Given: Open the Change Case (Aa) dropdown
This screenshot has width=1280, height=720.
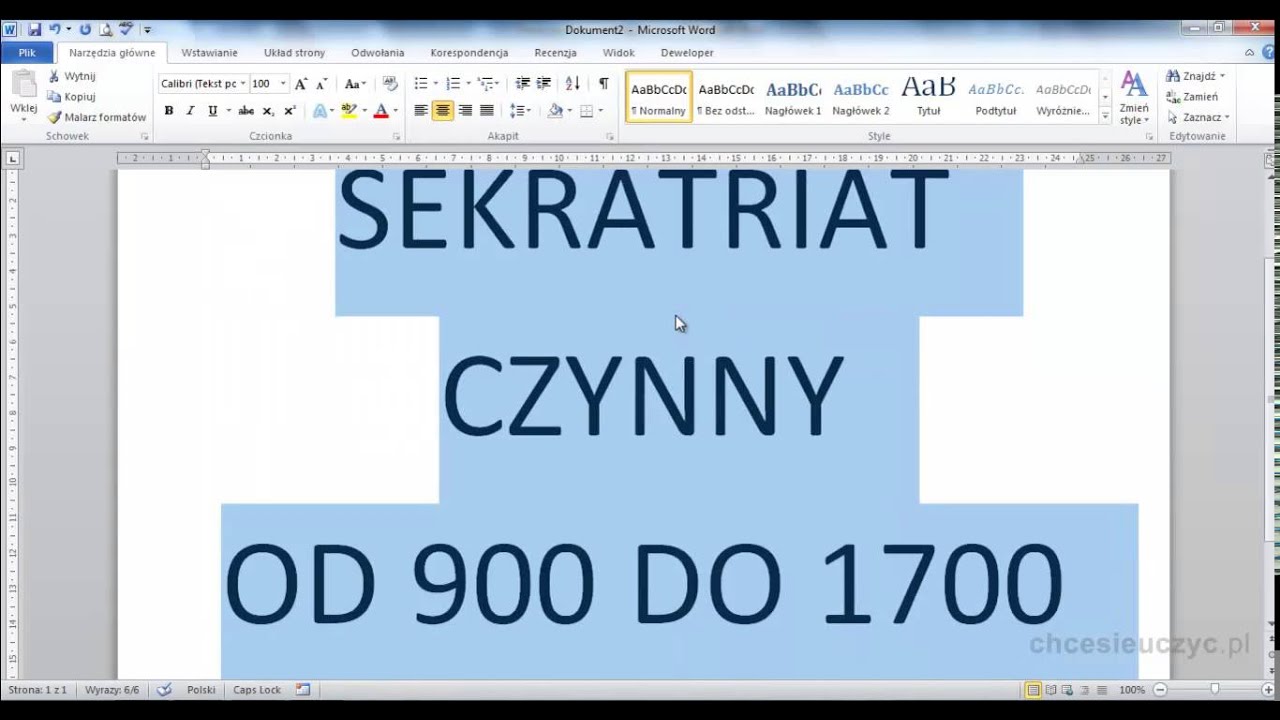Looking at the screenshot, I should click(x=355, y=84).
